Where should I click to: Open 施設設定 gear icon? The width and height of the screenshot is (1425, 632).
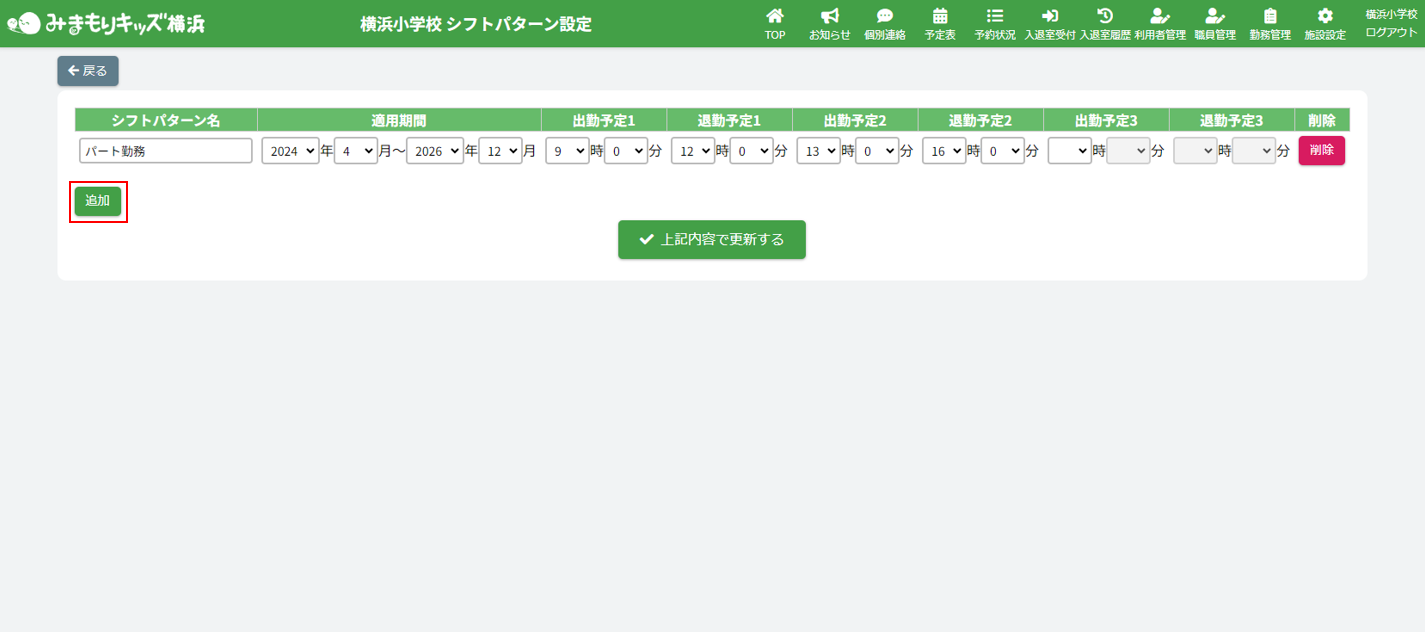pyautogui.click(x=1325, y=17)
